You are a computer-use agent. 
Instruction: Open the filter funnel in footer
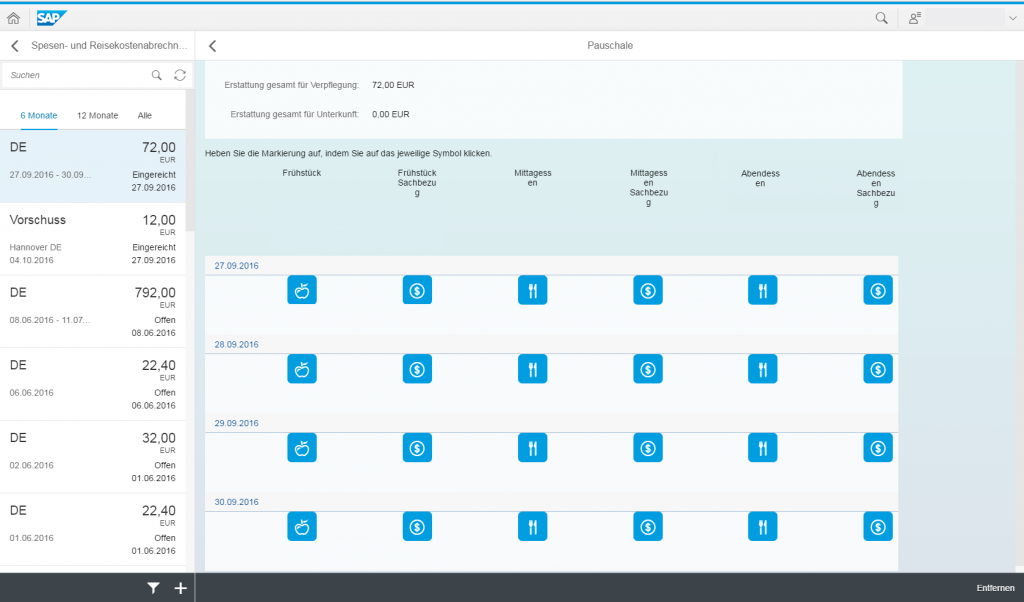point(153,588)
